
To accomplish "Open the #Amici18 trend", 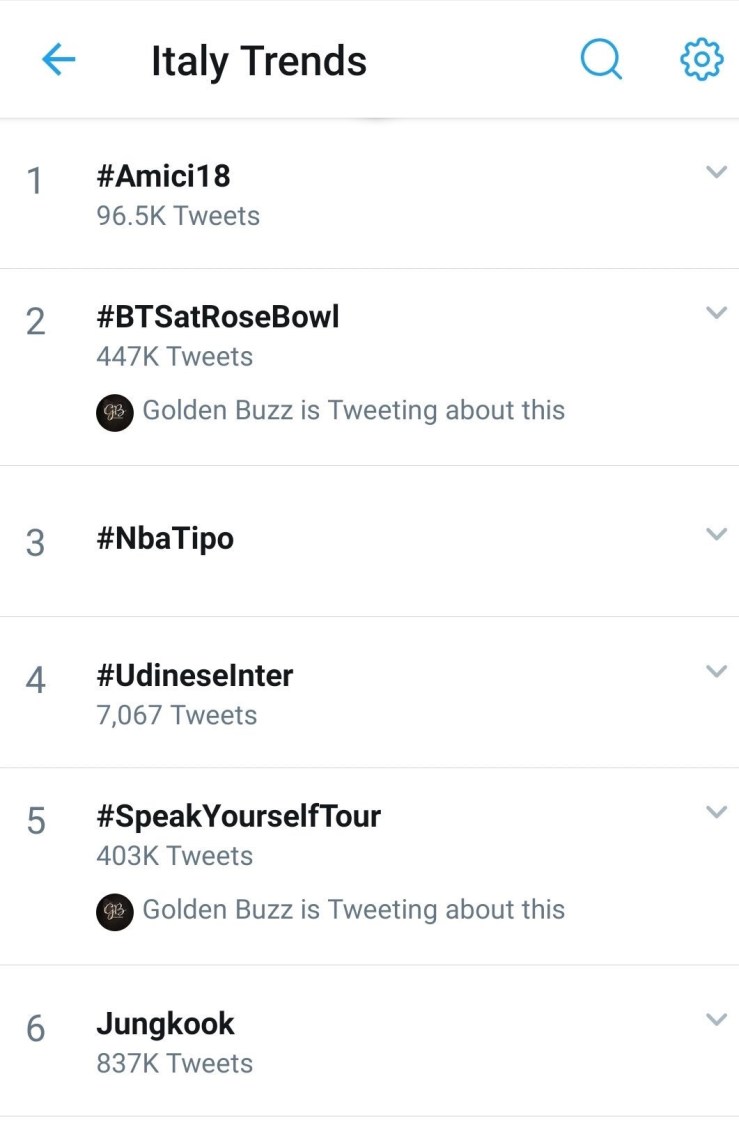I will 163,176.
